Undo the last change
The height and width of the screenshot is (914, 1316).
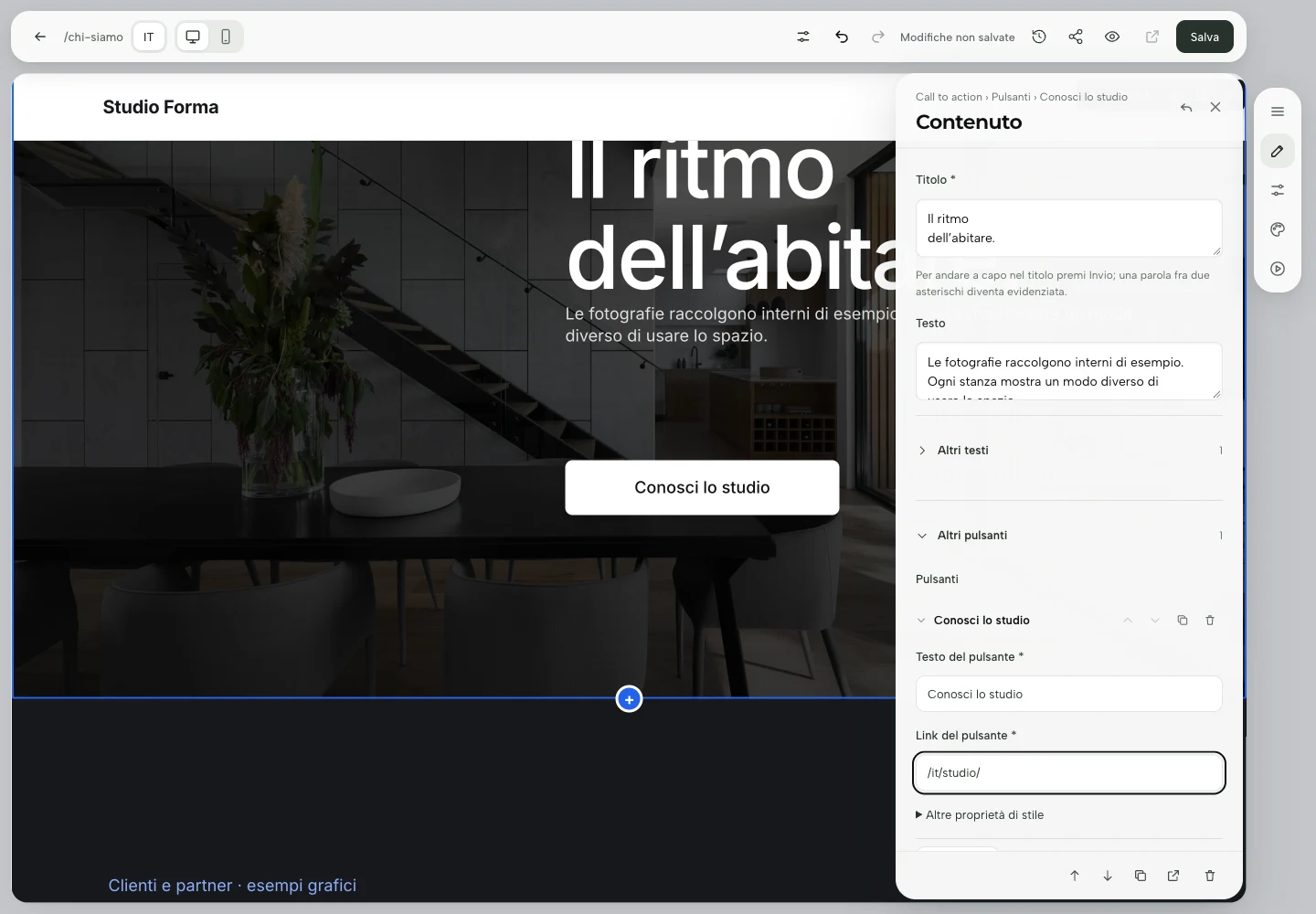(842, 37)
